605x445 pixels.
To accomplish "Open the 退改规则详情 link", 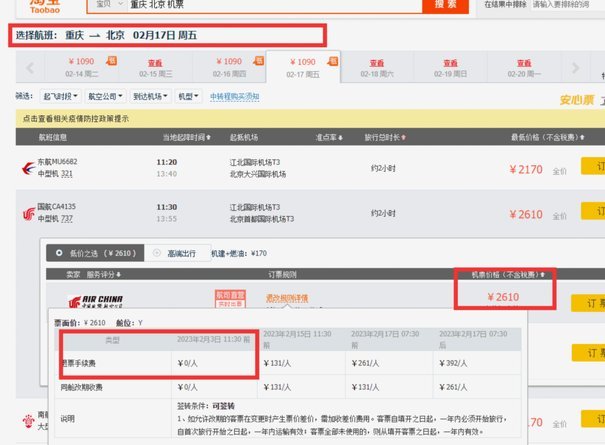I will click(x=287, y=298).
